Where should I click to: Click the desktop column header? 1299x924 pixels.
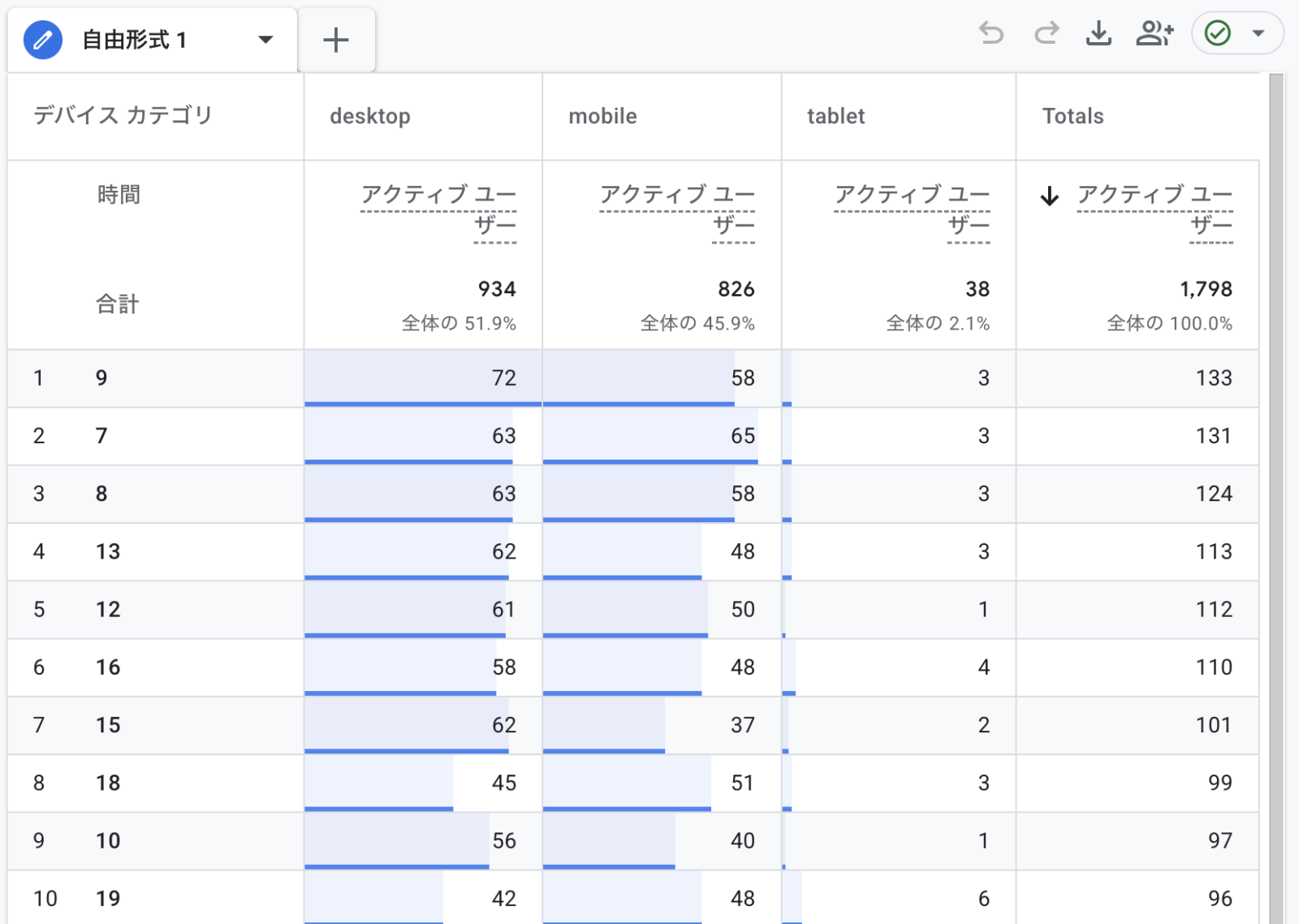(x=370, y=116)
